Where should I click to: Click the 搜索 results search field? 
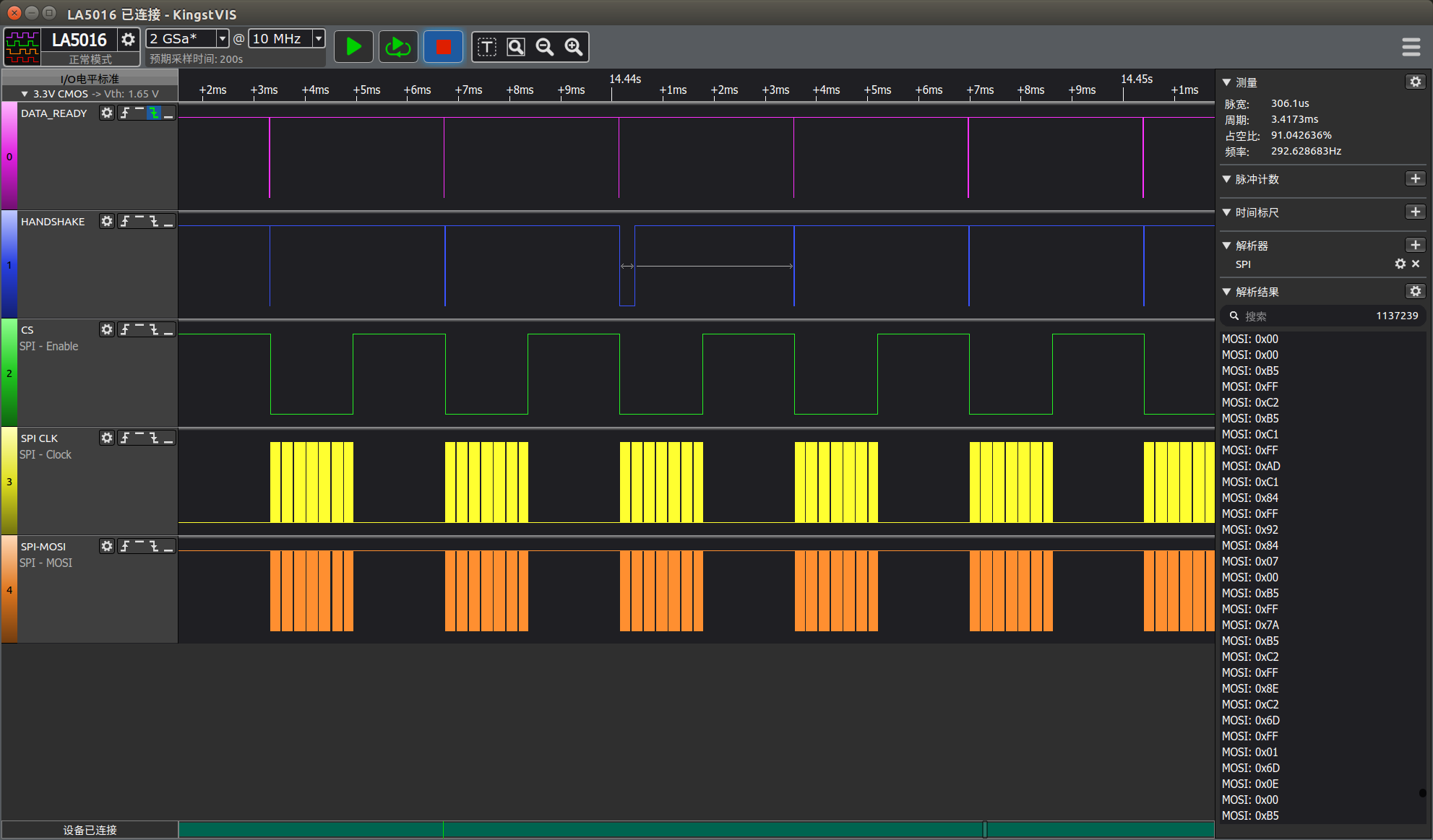point(1322,316)
